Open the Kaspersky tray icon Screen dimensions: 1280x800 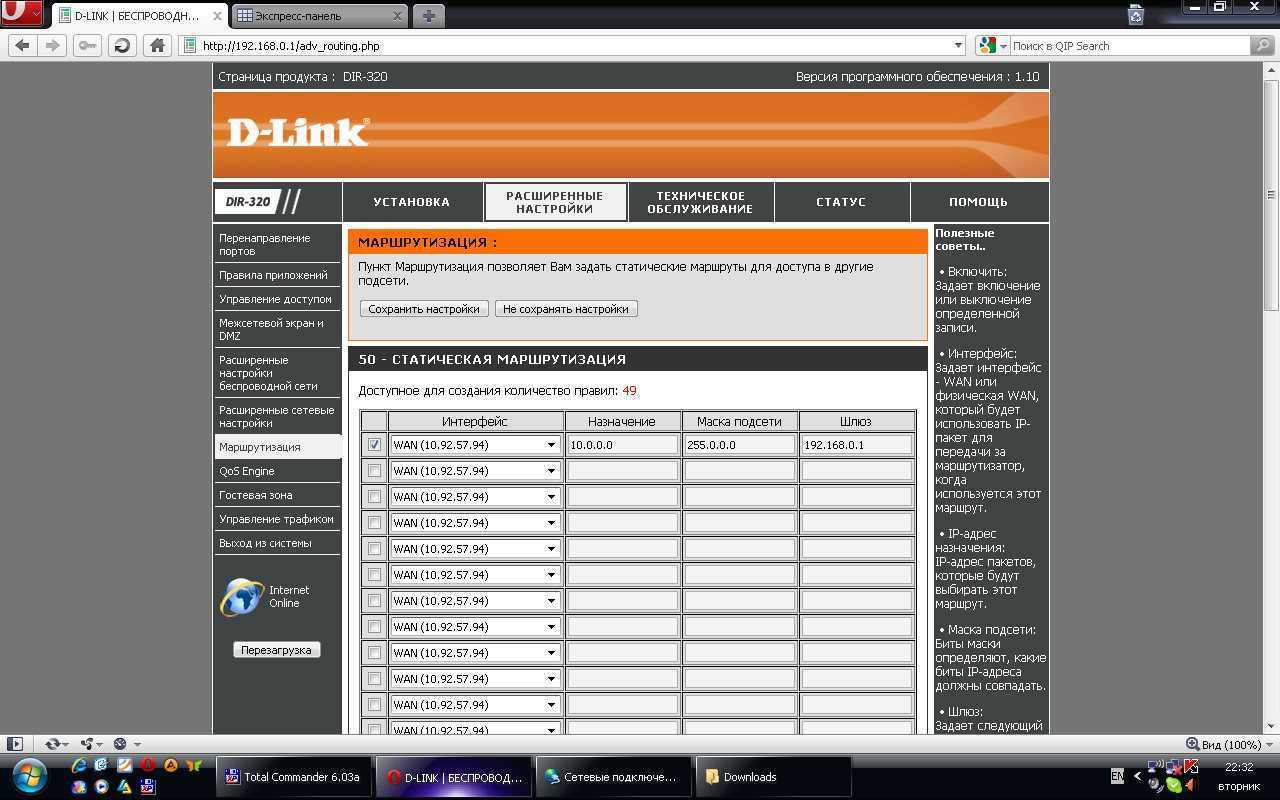tap(1190, 767)
